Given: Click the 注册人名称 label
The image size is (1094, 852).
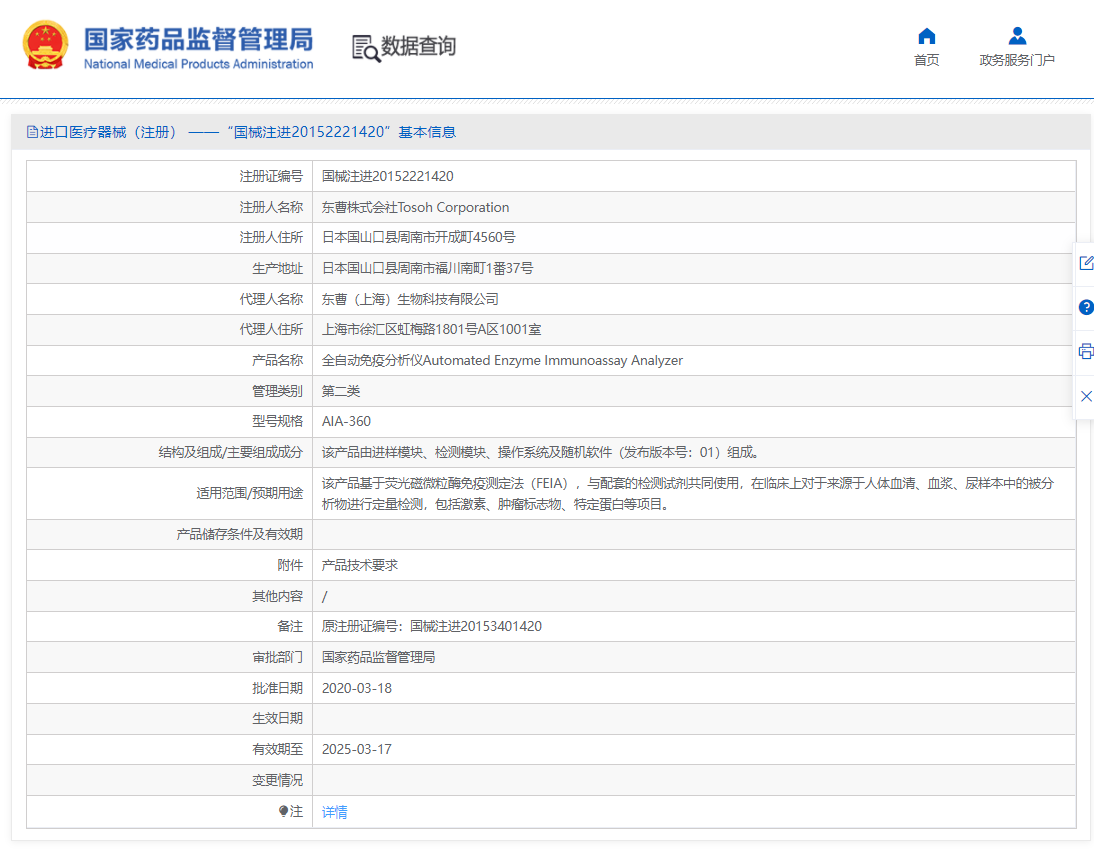Looking at the screenshot, I should click(x=271, y=207).
